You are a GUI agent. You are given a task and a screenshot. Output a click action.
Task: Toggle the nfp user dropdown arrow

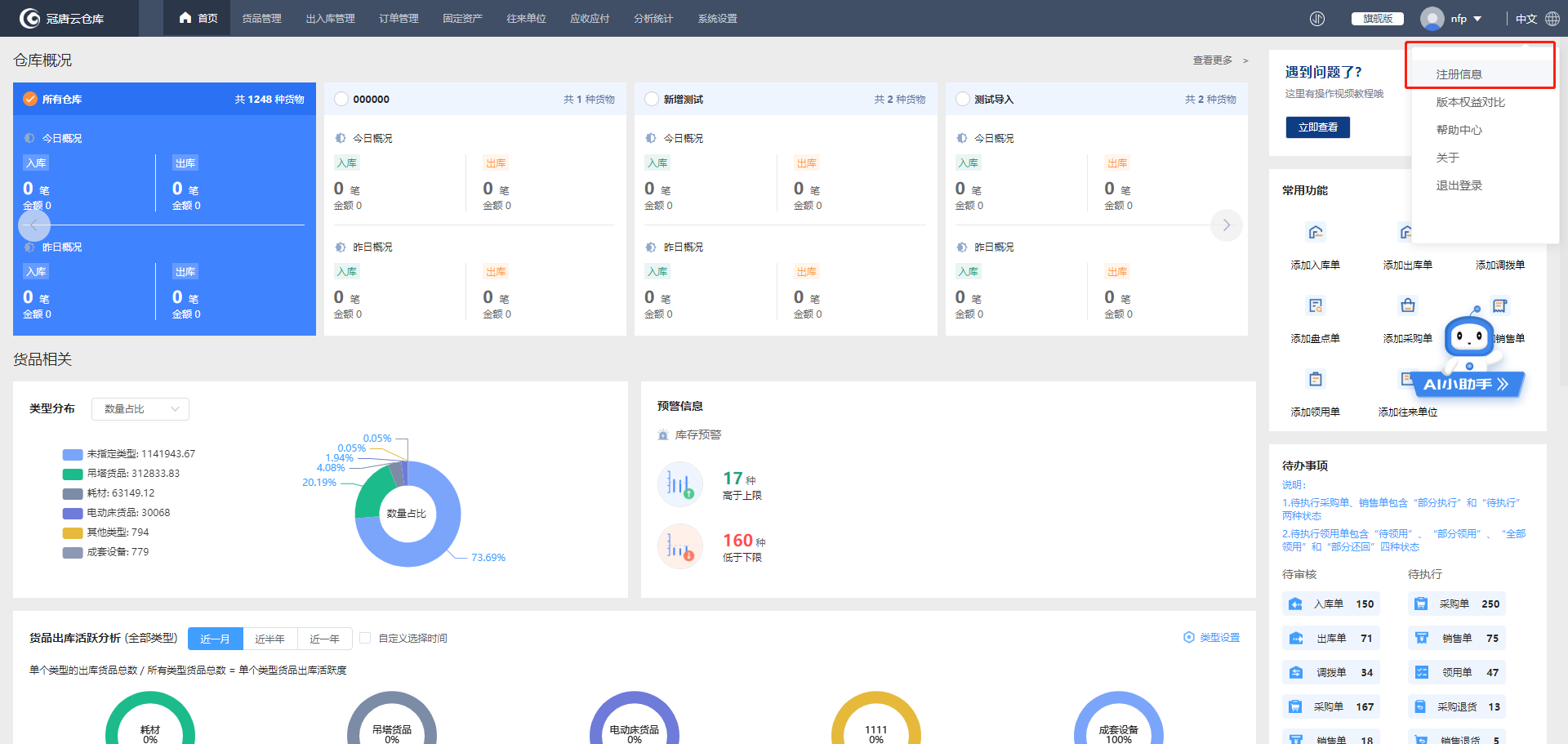tap(1477, 19)
